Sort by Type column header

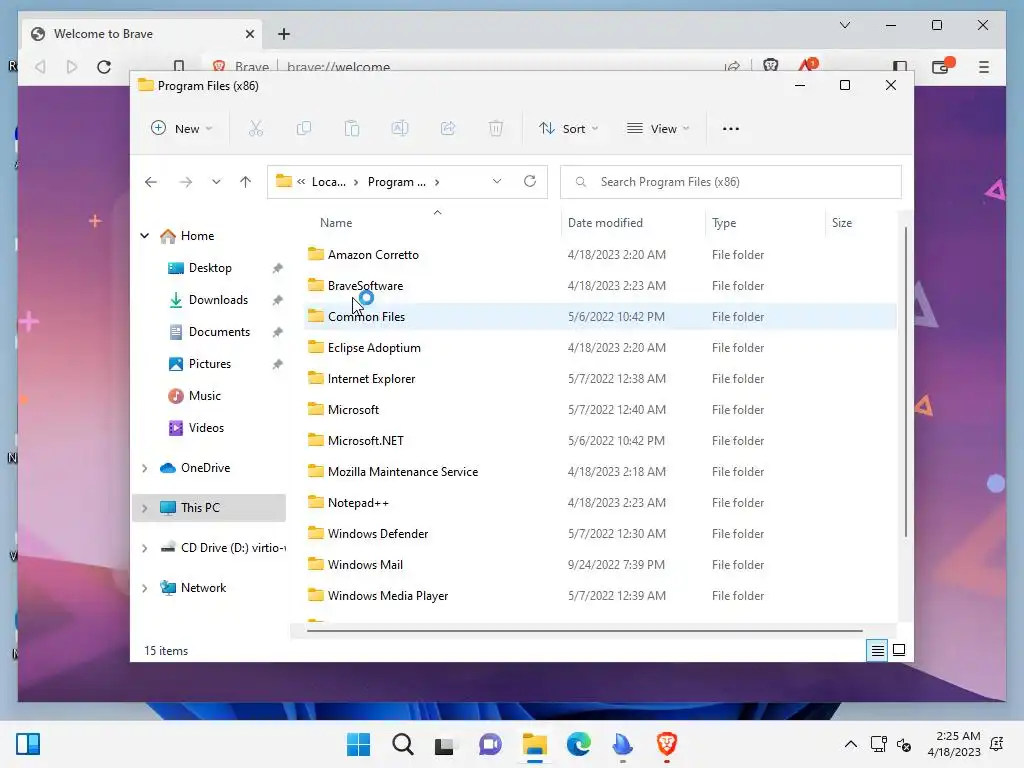tap(724, 223)
